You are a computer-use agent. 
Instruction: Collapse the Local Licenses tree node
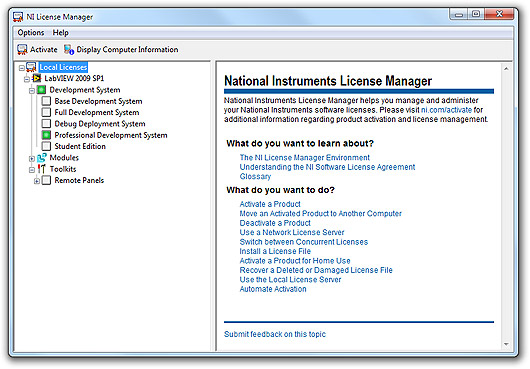pos(22,68)
